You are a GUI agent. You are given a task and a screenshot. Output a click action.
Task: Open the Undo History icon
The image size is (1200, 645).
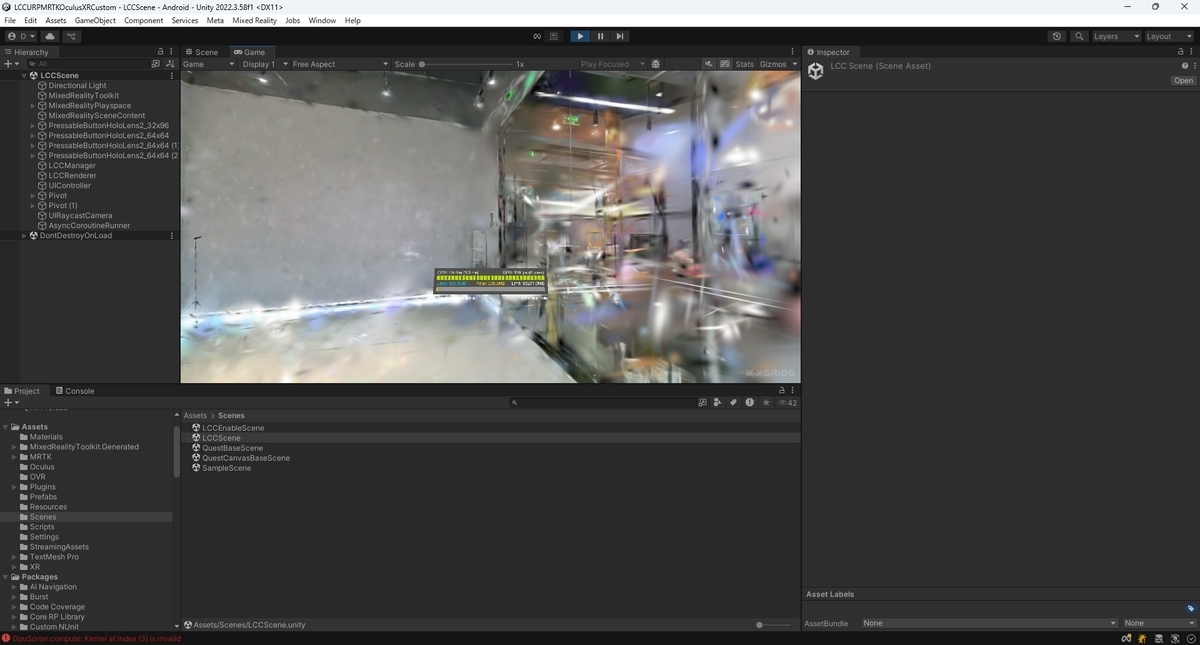(1057, 36)
